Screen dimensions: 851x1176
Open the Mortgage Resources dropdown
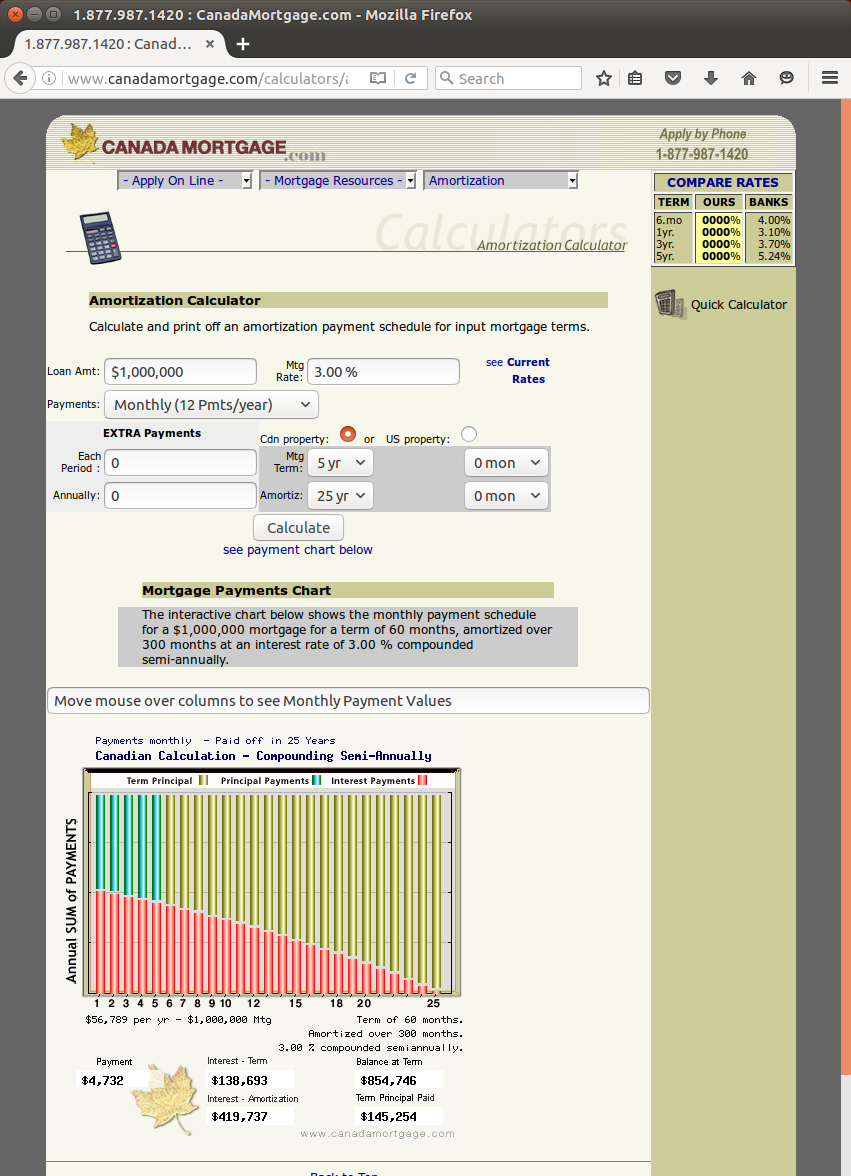coord(337,181)
